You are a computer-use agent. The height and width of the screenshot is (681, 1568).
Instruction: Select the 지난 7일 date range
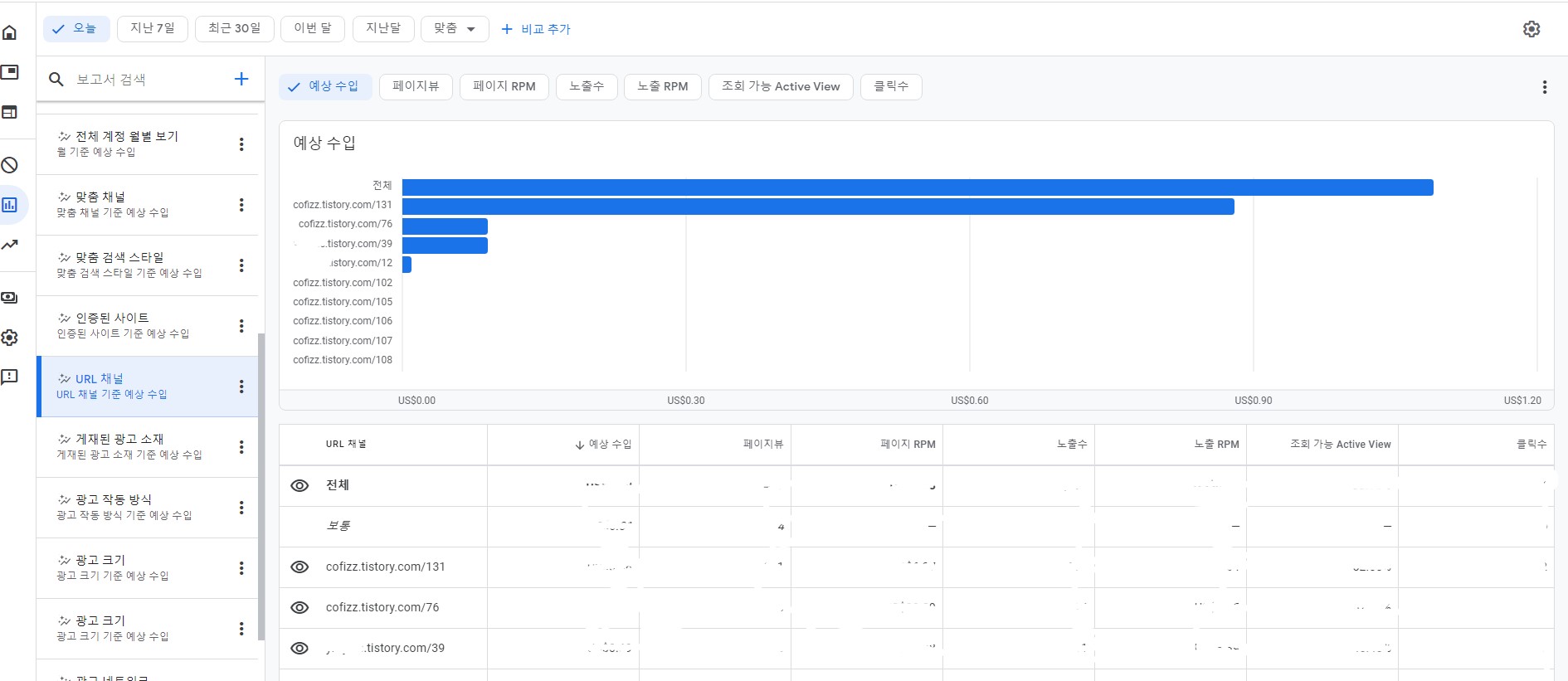pos(153,28)
